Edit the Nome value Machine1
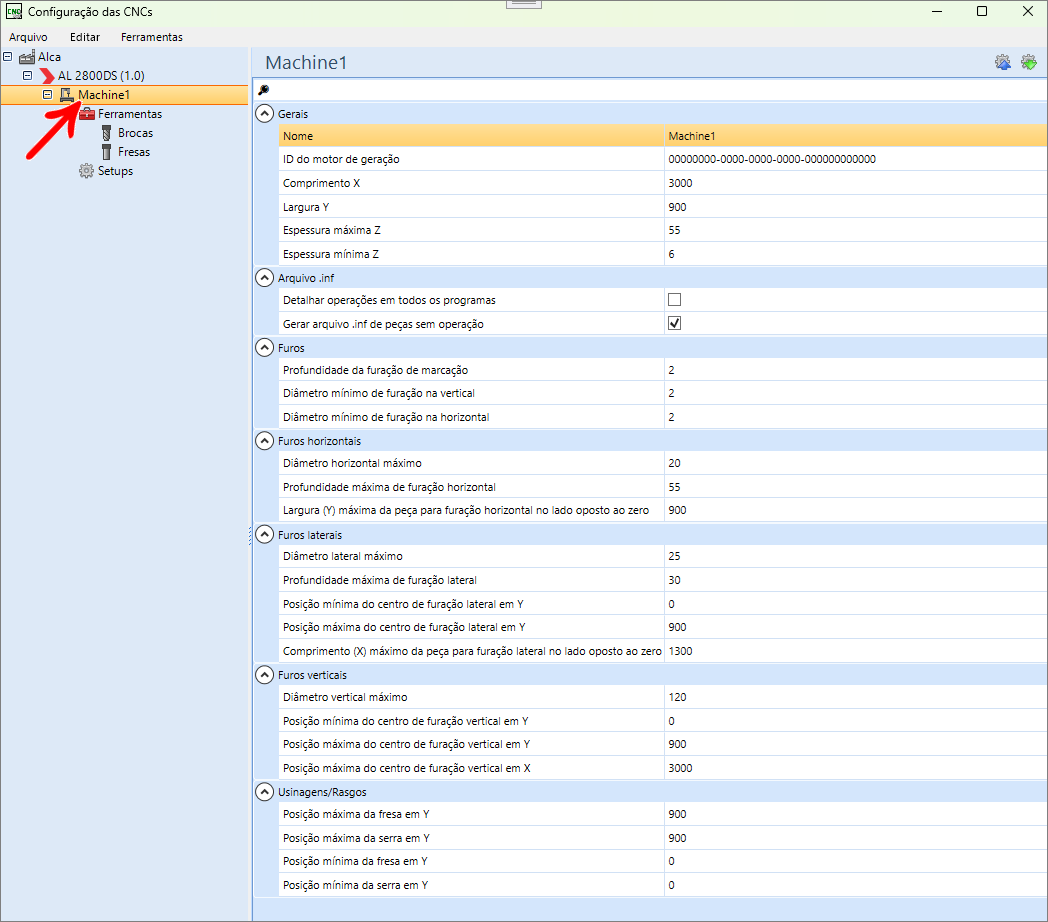The height and width of the screenshot is (922, 1048). coord(856,136)
